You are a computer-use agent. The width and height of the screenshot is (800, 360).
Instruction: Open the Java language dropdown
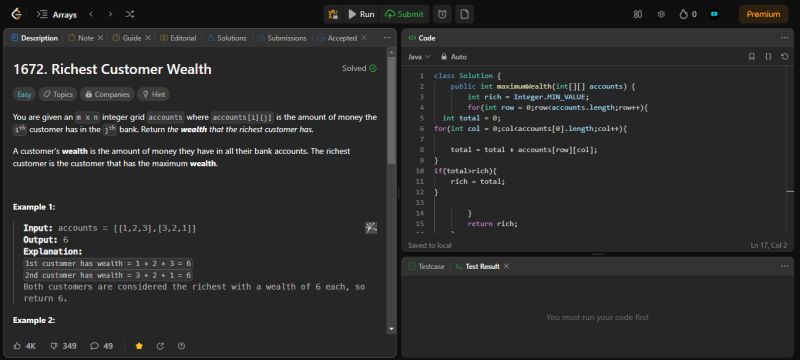[x=419, y=57]
